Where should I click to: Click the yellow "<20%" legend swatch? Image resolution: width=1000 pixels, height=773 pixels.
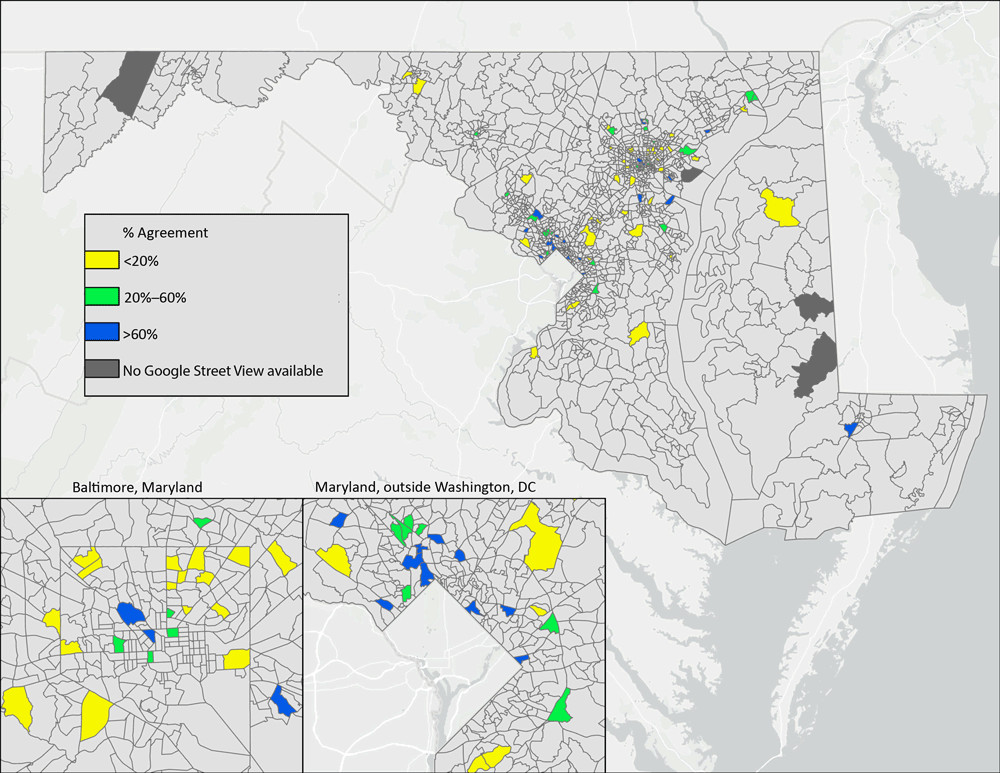tap(102, 260)
